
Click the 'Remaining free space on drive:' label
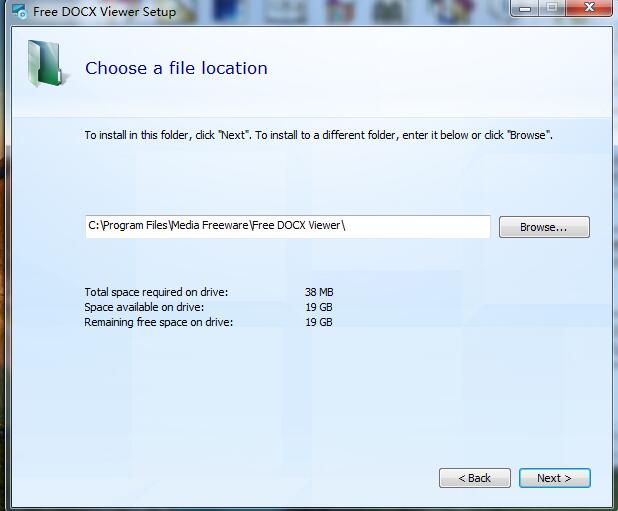[x=158, y=322]
